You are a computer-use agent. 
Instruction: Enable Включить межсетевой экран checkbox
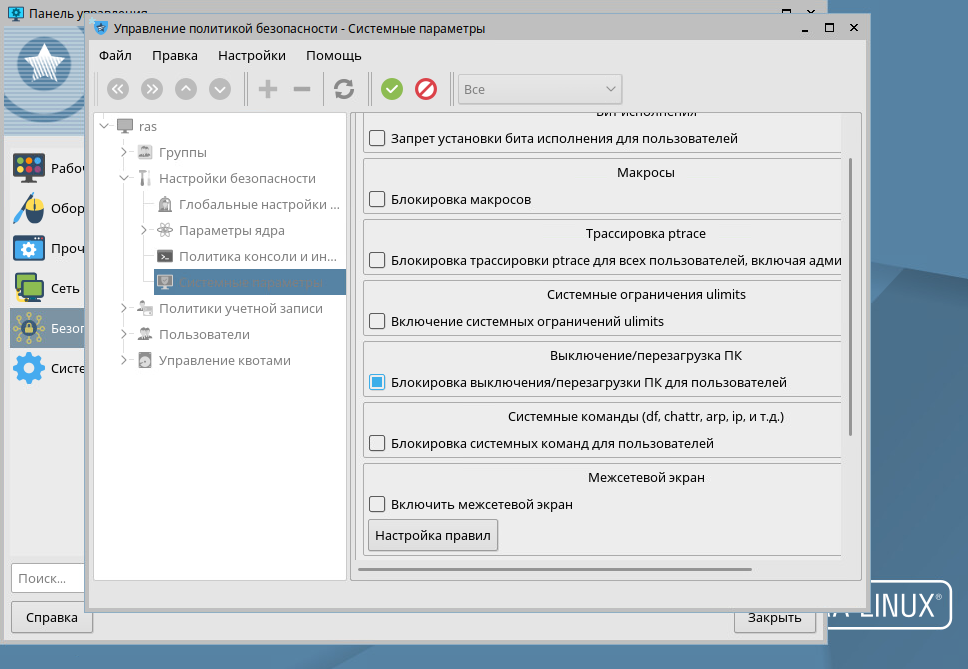click(377, 504)
